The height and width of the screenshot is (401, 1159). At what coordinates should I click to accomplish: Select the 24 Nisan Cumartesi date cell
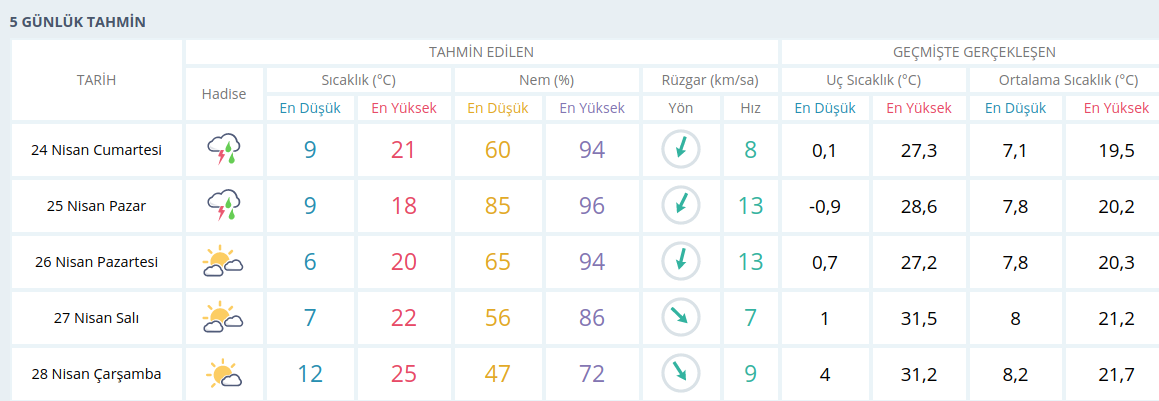coord(97,151)
